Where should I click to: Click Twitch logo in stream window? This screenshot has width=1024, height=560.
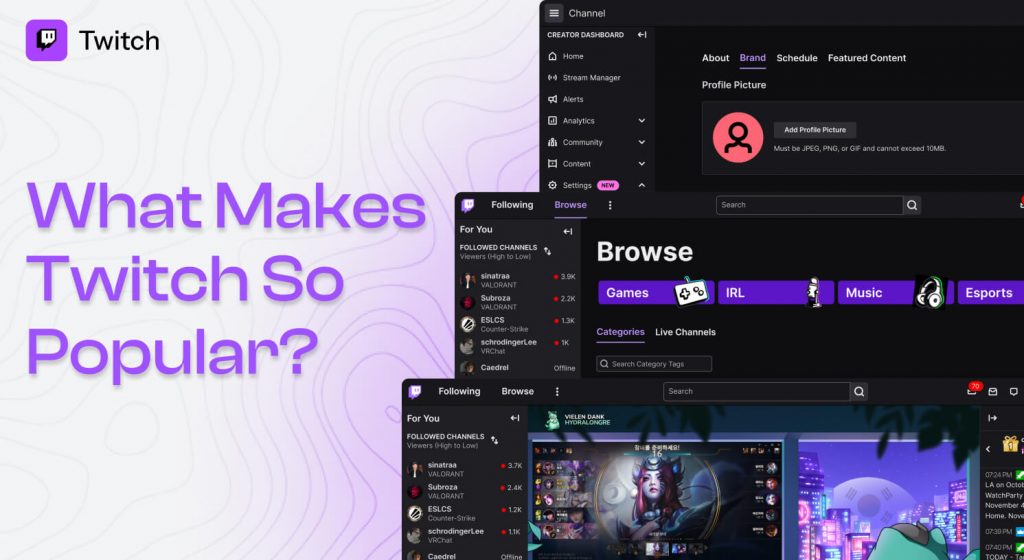(x=415, y=392)
